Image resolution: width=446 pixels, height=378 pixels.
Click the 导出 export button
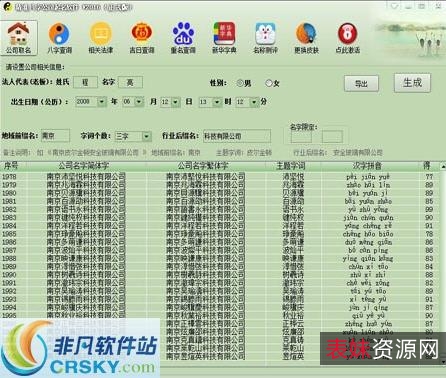pyautogui.click(x=361, y=83)
